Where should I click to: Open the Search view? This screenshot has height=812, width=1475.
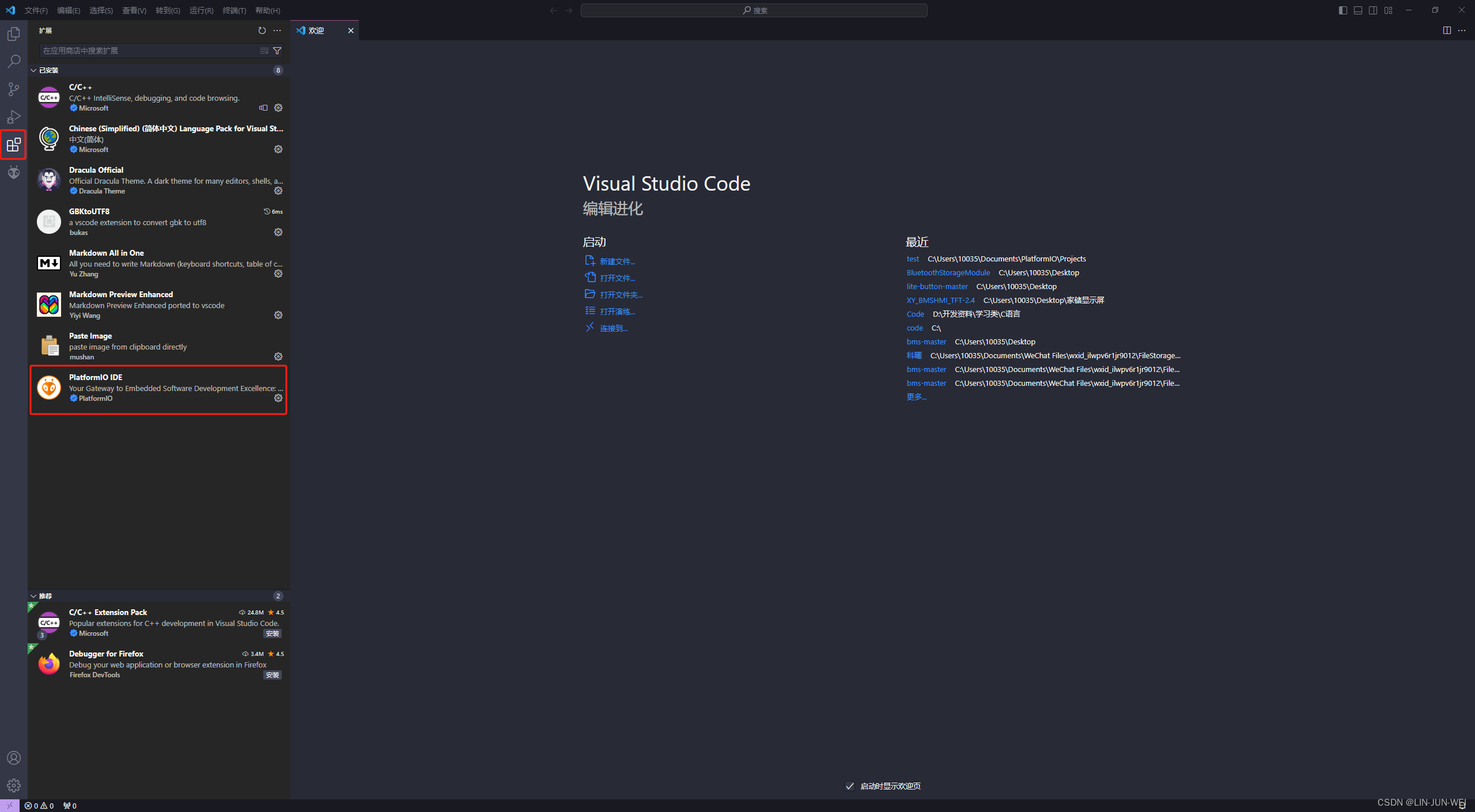click(x=13, y=61)
